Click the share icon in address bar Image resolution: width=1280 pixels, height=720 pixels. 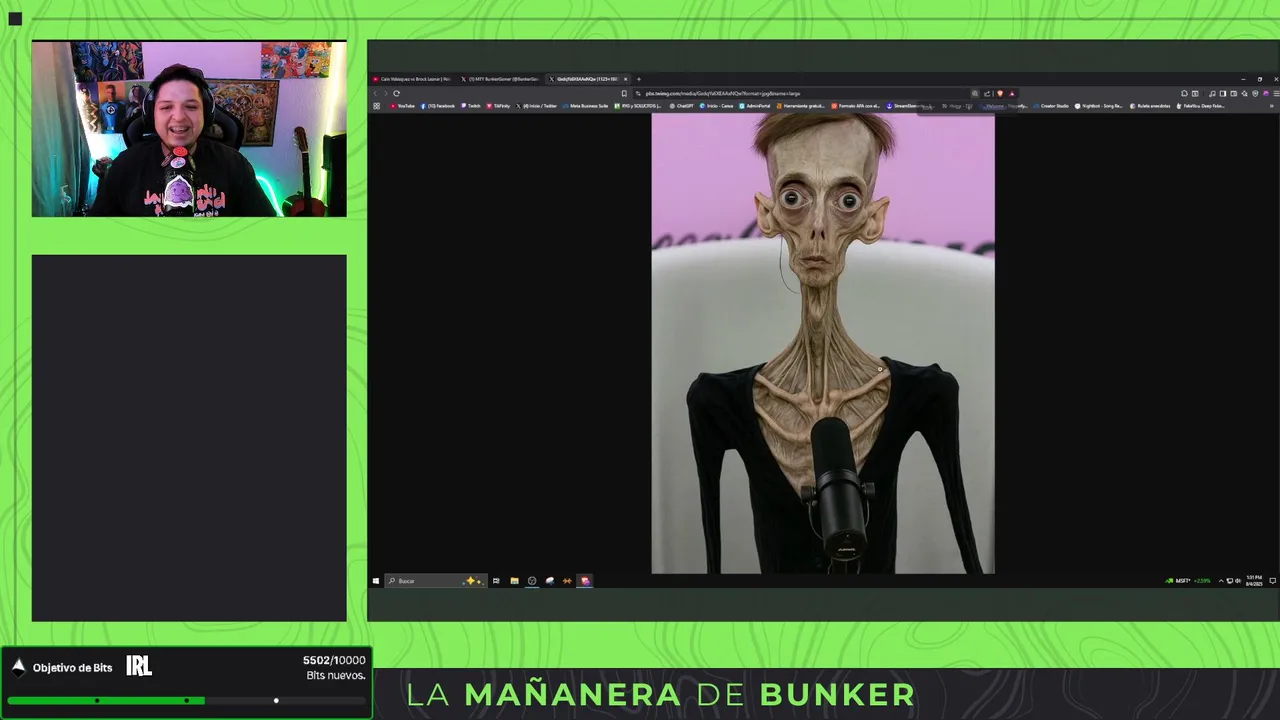pos(987,93)
